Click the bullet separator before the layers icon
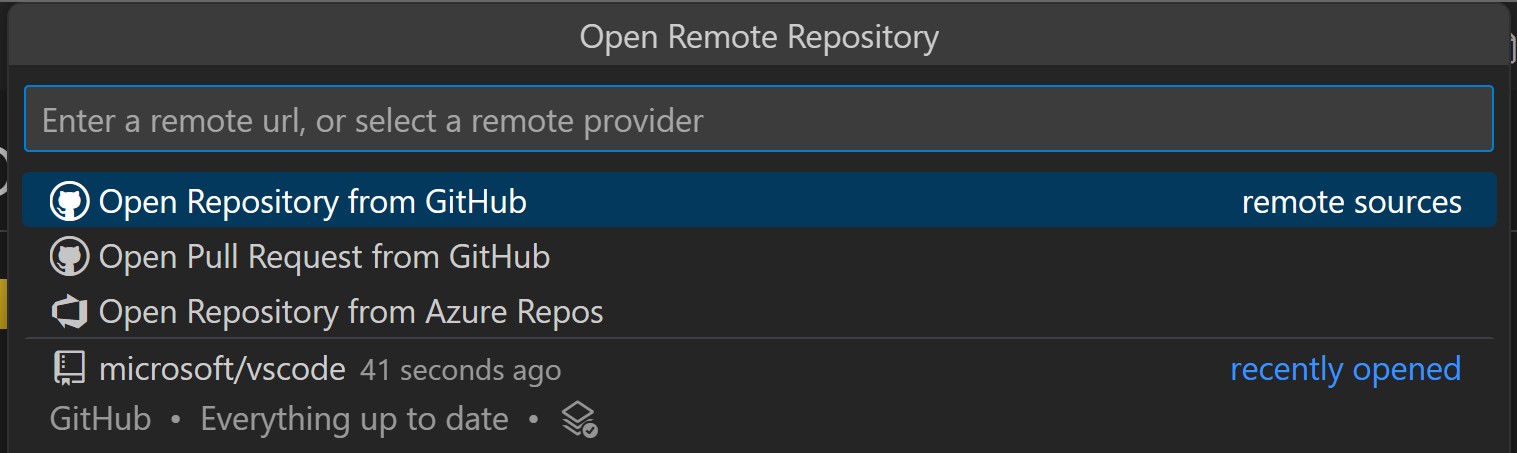Viewport: 1517px width, 453px height. point(534,419)
